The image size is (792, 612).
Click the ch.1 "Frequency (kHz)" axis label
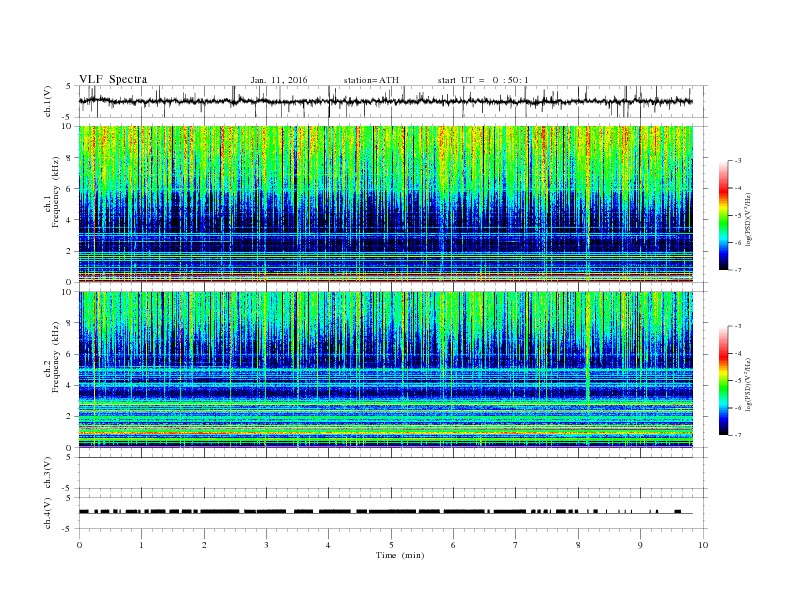(56, 192)
